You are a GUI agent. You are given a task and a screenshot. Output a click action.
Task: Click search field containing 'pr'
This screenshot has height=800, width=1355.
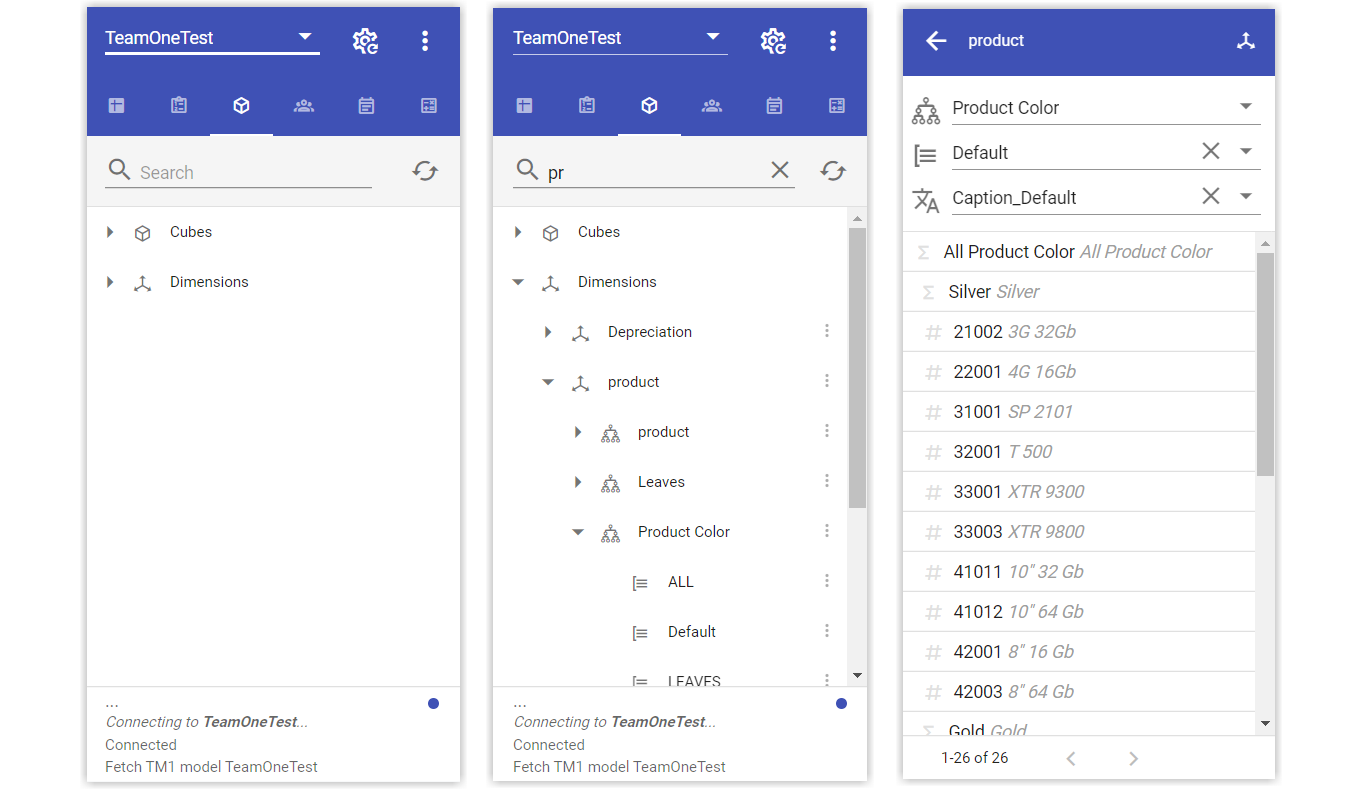[x=655, y=172]
